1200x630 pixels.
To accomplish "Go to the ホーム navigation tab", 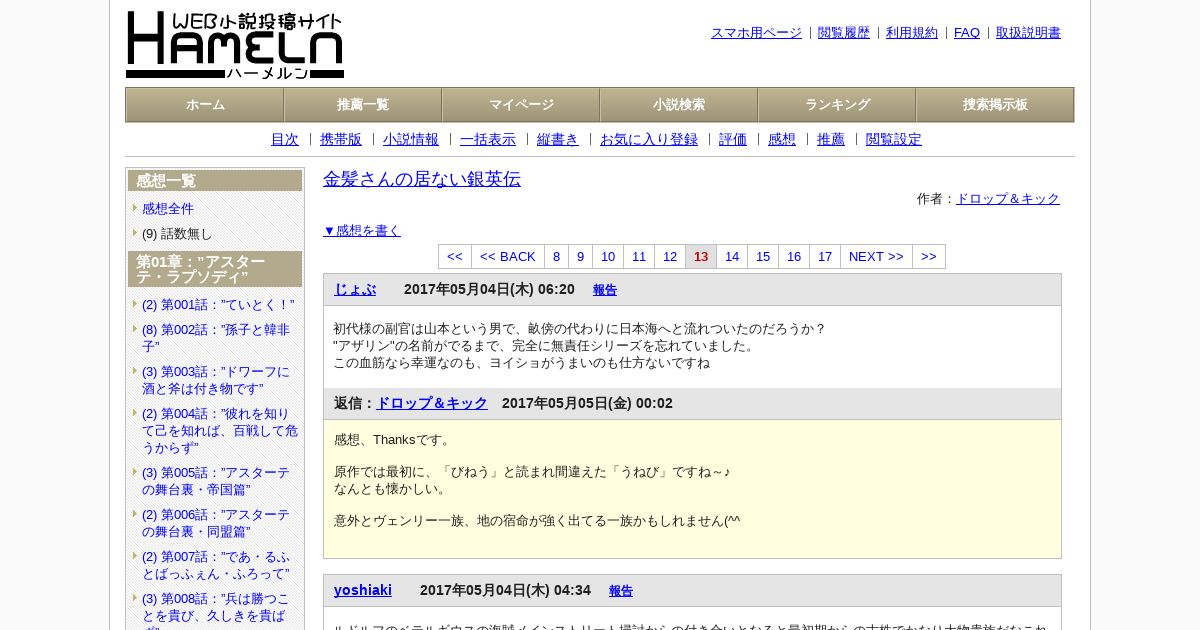I will pyautogui.click(x=205, y=105).
